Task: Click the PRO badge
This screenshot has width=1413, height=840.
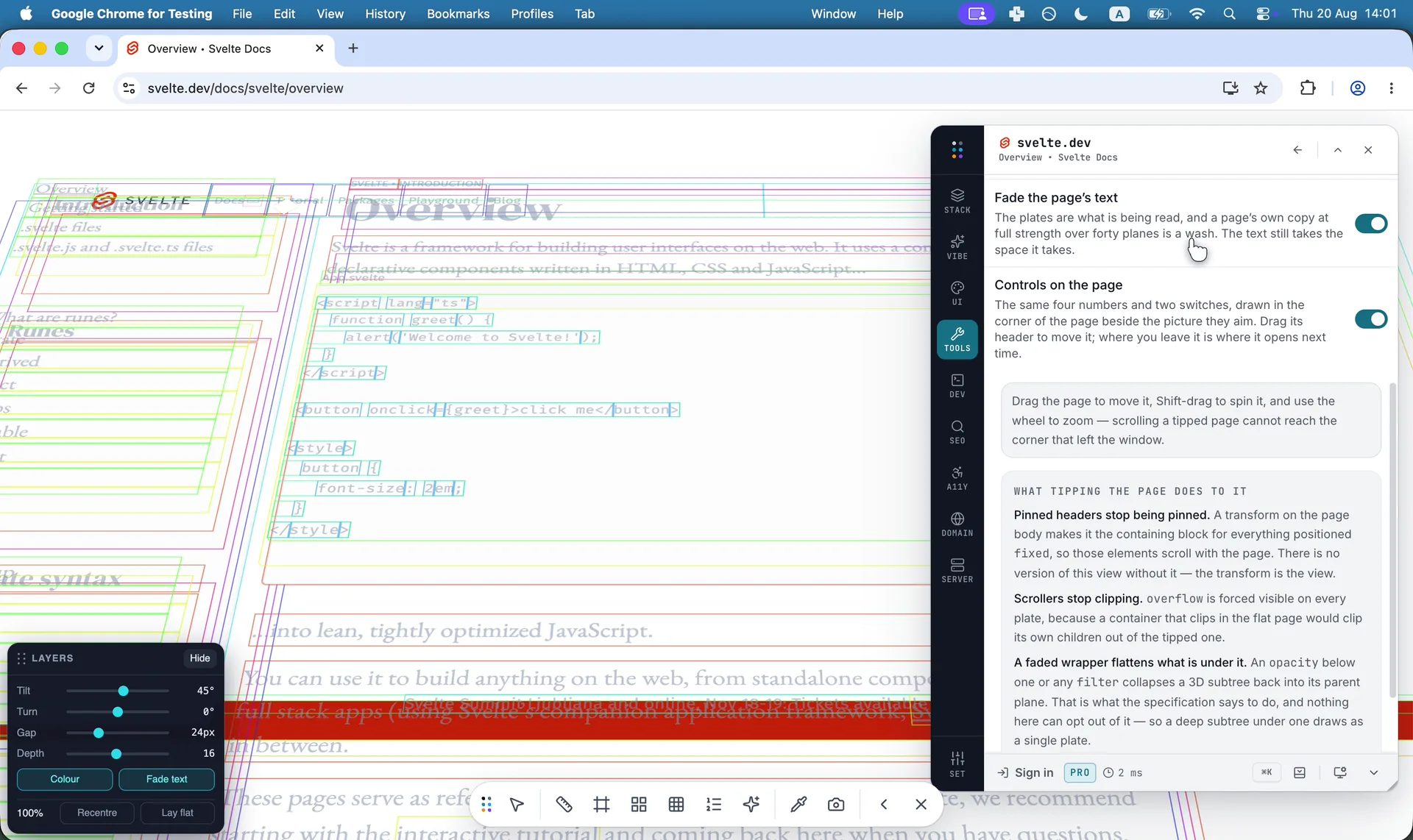Action: tap(1080, 773)
